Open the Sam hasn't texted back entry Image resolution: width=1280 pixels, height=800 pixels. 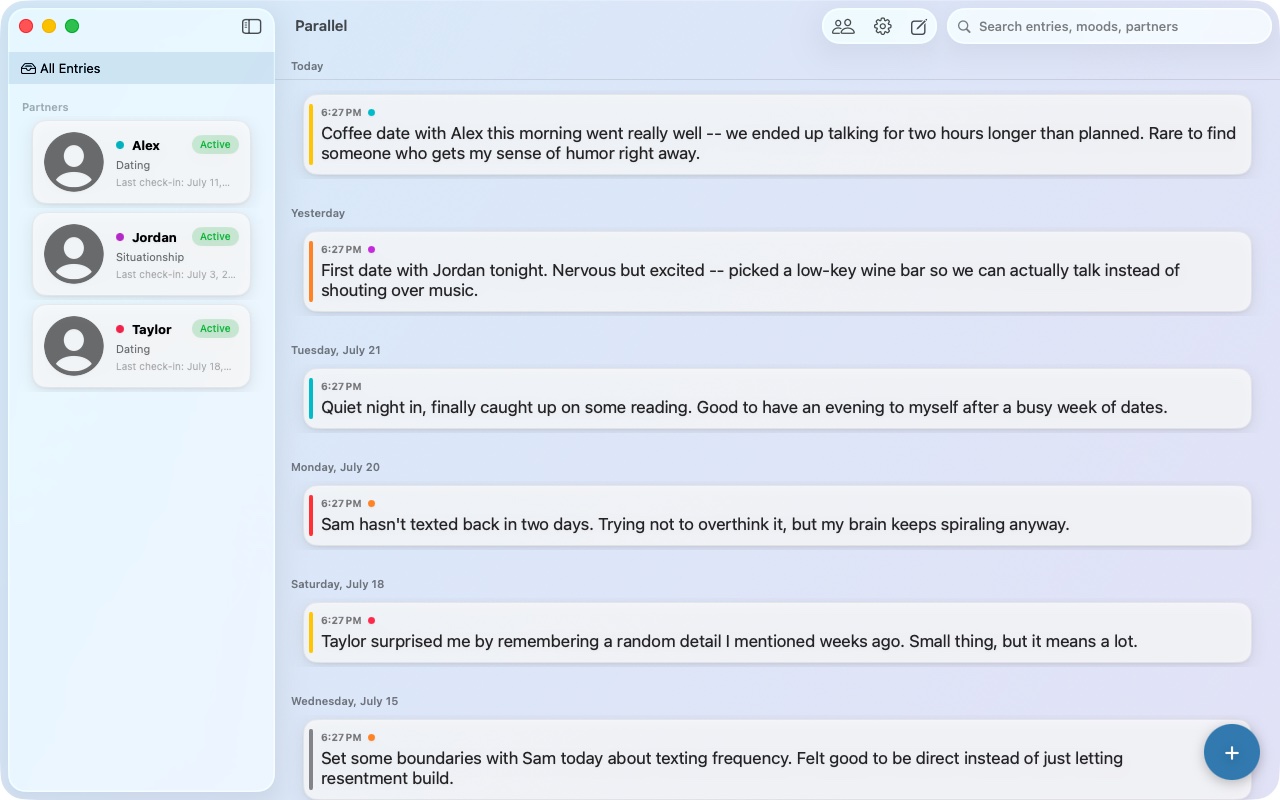(777, 516)
